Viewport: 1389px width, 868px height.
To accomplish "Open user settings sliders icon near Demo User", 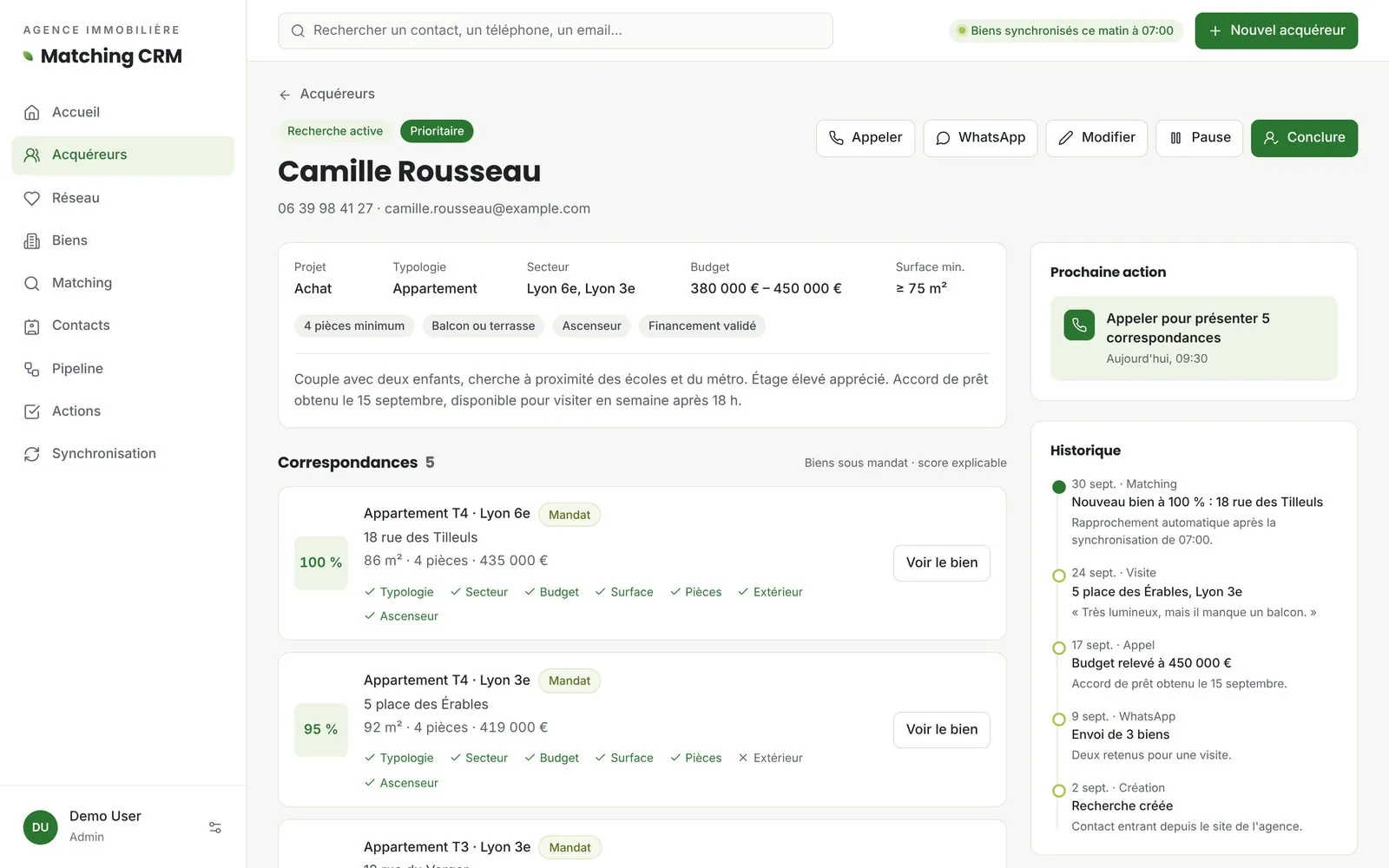I will coord(215,827).
